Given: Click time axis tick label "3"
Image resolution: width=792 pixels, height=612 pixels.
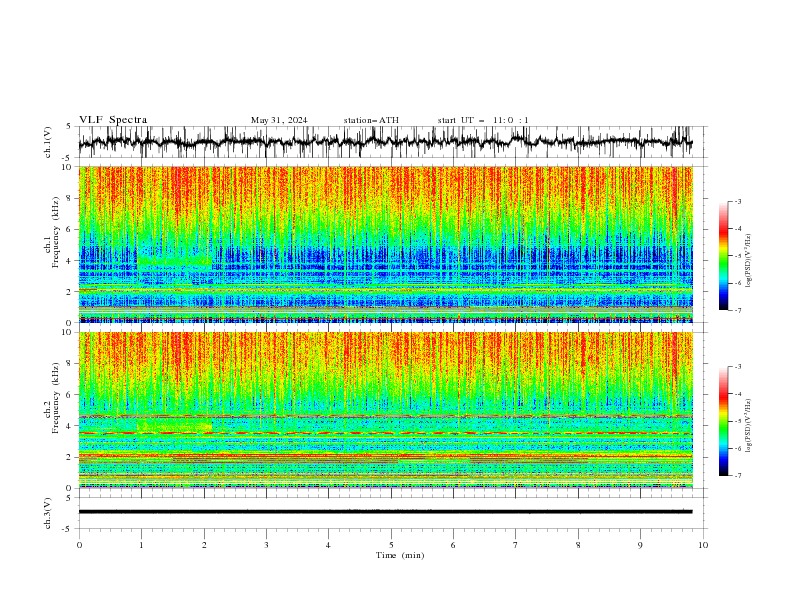Looking at the screenshot, I should coord(266,545).
